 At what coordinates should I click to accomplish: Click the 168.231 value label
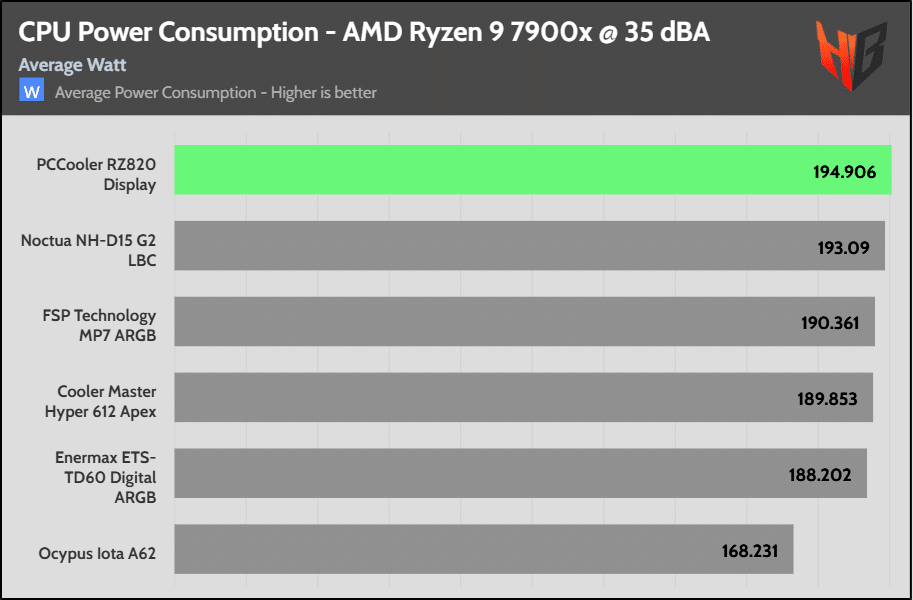click(748, 550)
